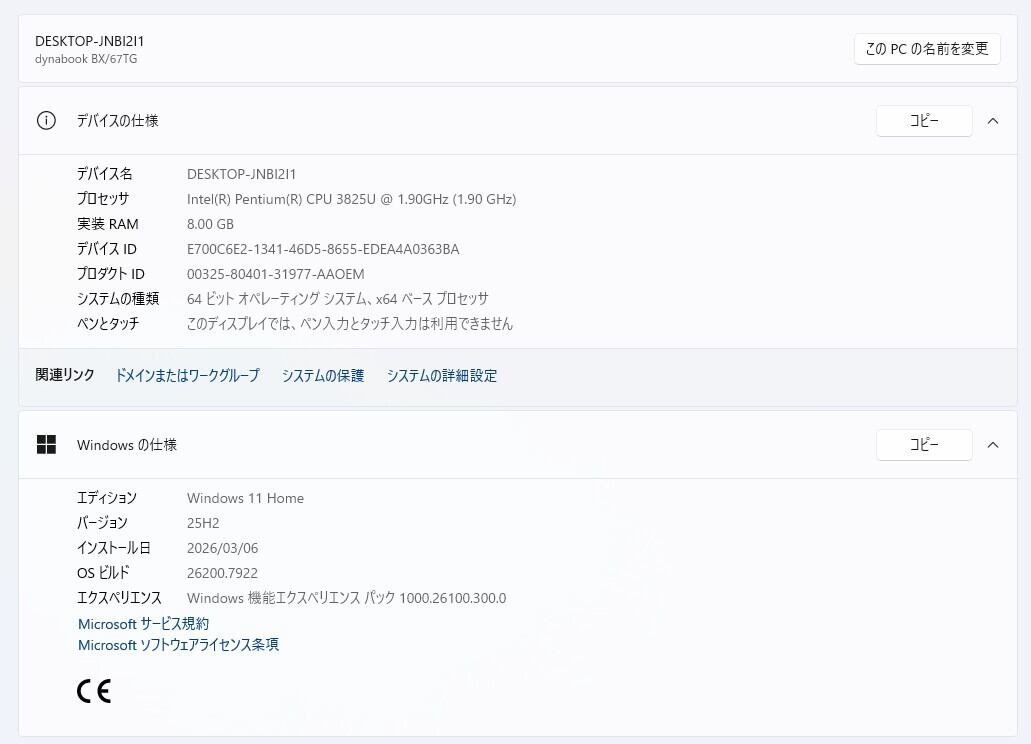Click the 'プロダクト ID' field label
This screenshot has height=744, width=1031.
[110, 274]
